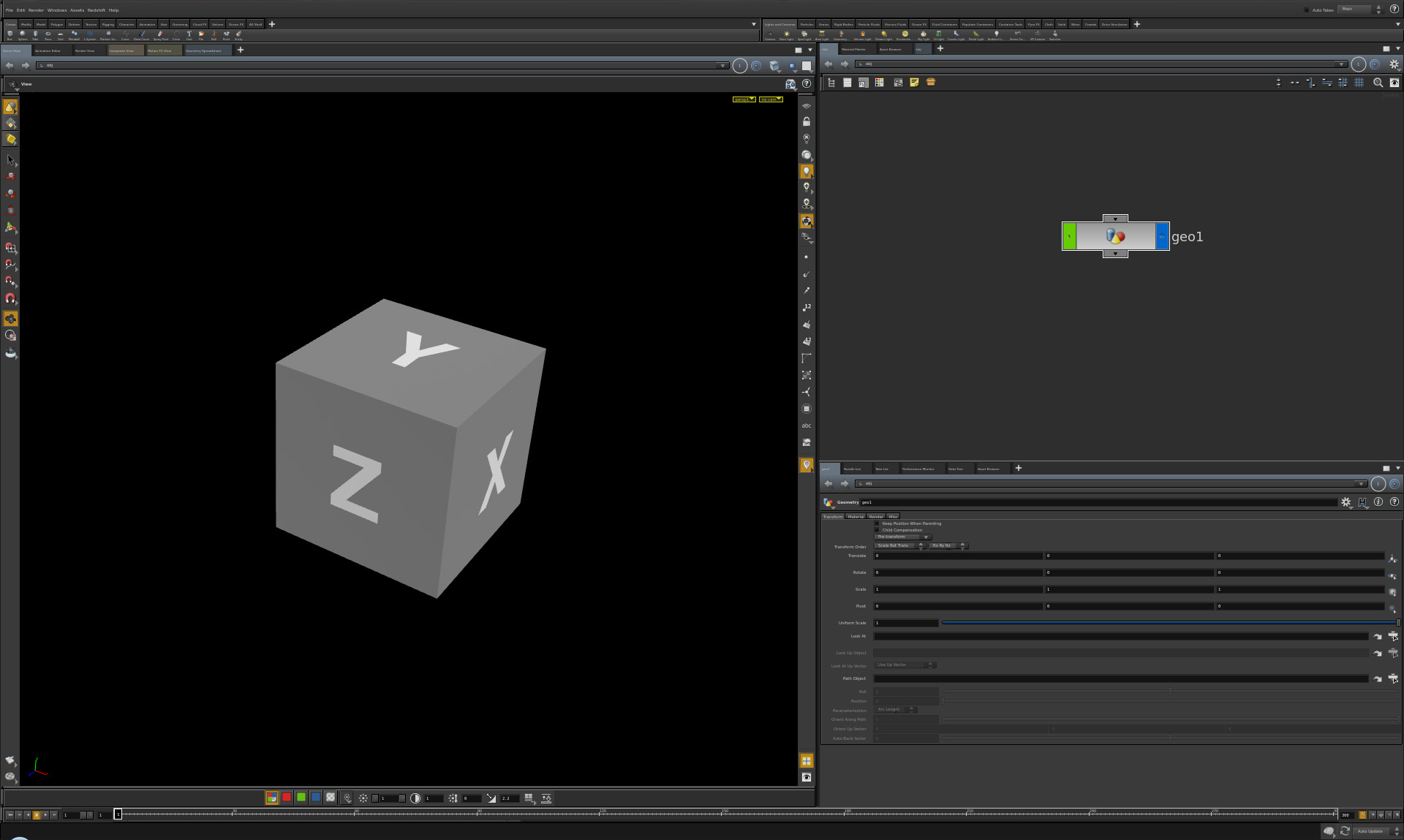1404x840 pixels.
Task: Open sticky note tool in network editor
Action: click(x=914, y=83)
